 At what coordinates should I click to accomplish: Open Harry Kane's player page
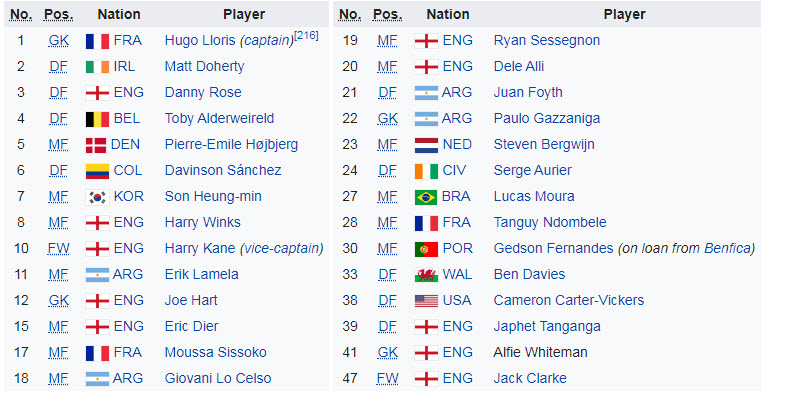[x=200, y=249]
